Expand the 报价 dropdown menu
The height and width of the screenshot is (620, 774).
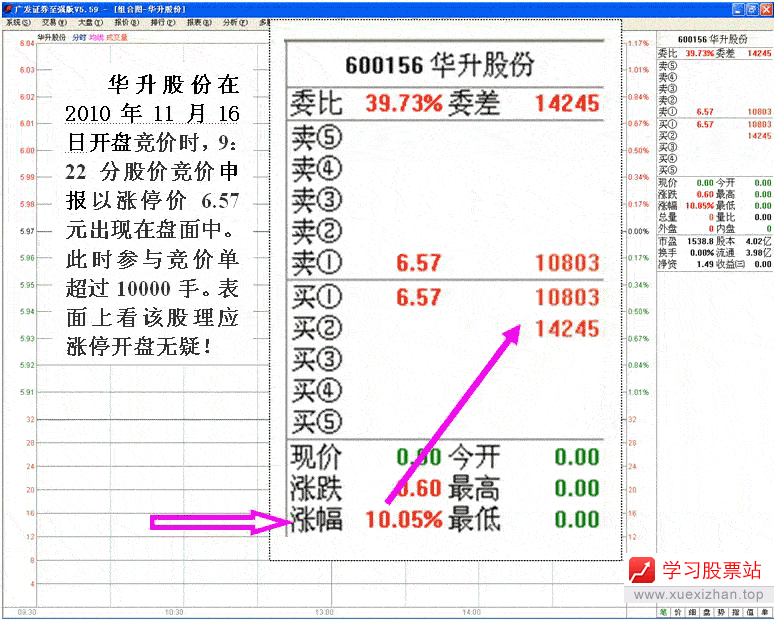click(x=126, y=21)
